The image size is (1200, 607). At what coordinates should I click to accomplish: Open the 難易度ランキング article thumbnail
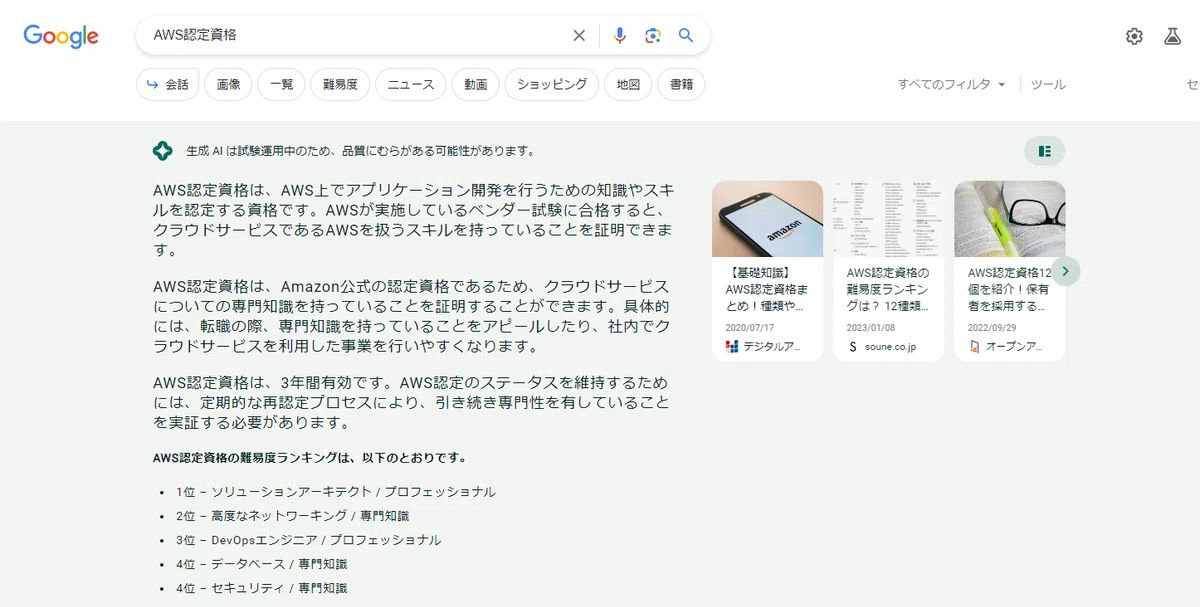pos(889,219)
